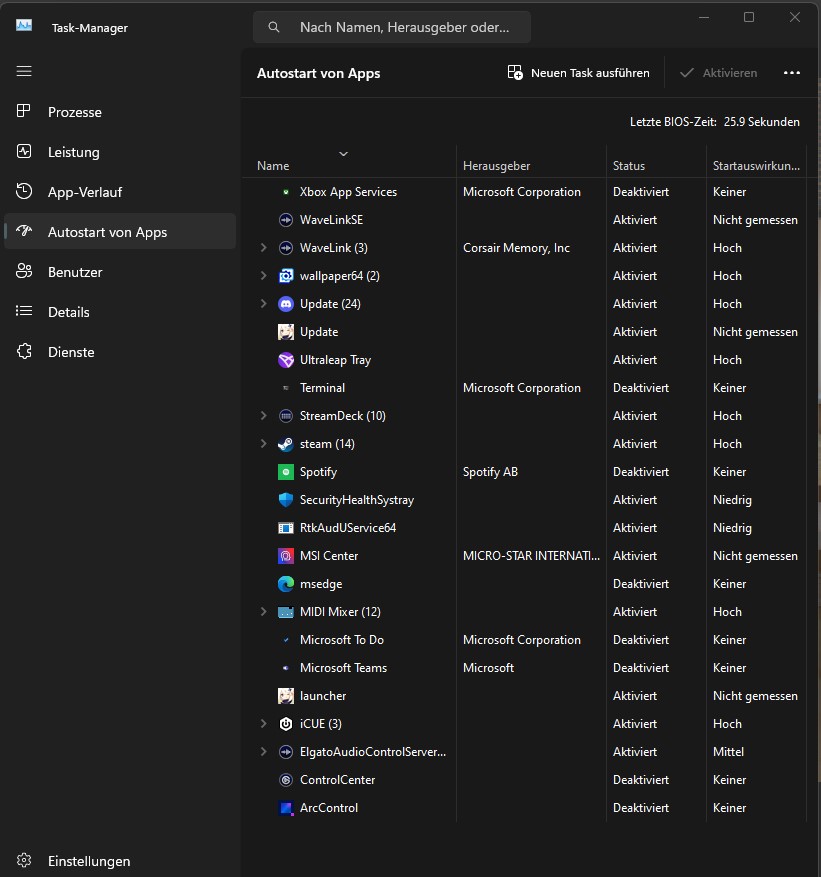This screenshot has width=821, height=877.
Task: Open the App-Verlauf page
Action: point(120,192)
